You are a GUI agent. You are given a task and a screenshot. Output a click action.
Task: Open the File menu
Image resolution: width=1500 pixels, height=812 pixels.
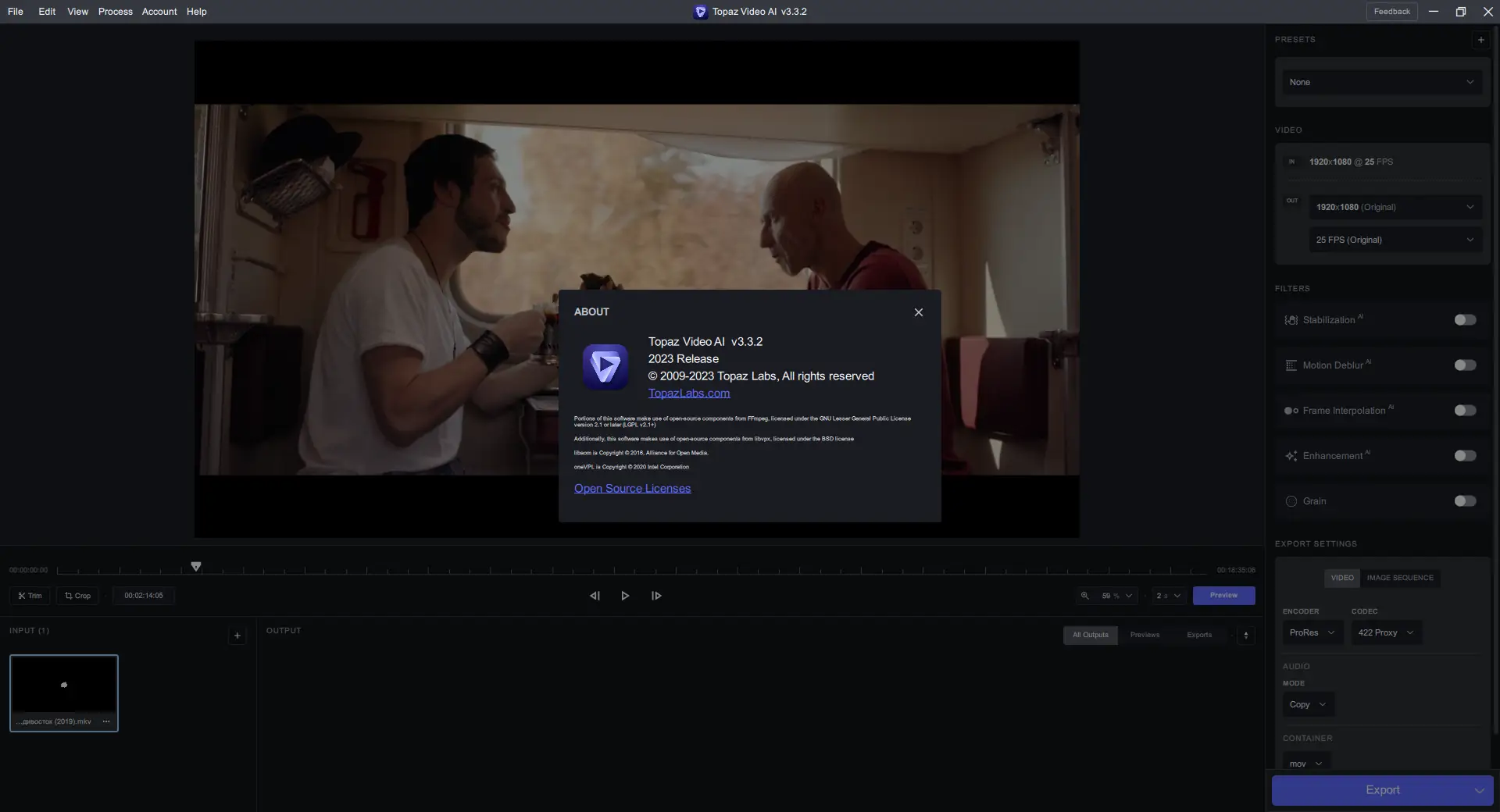point(16,12)
